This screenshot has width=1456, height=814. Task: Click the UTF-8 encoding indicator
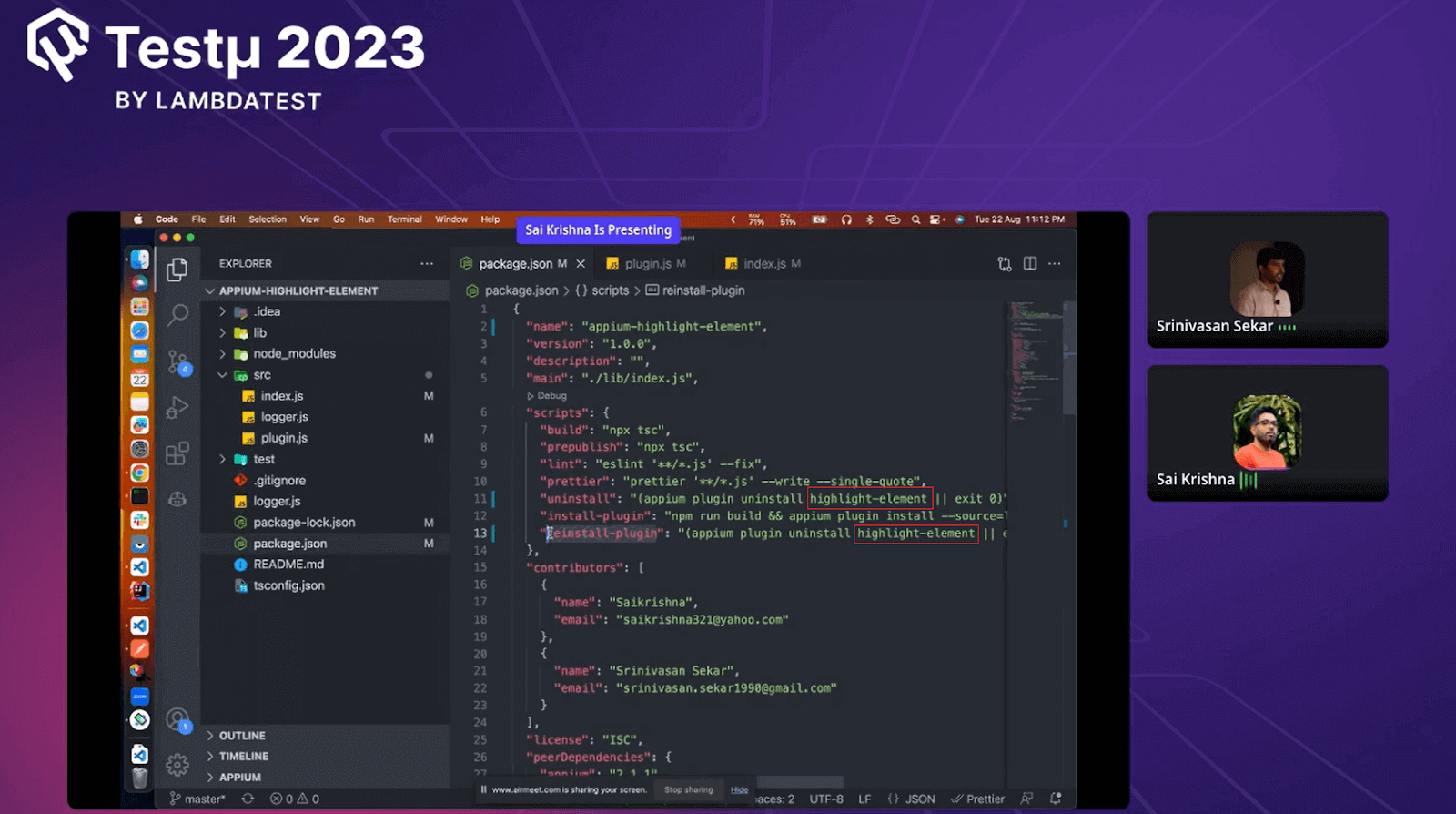pos(826,799)
